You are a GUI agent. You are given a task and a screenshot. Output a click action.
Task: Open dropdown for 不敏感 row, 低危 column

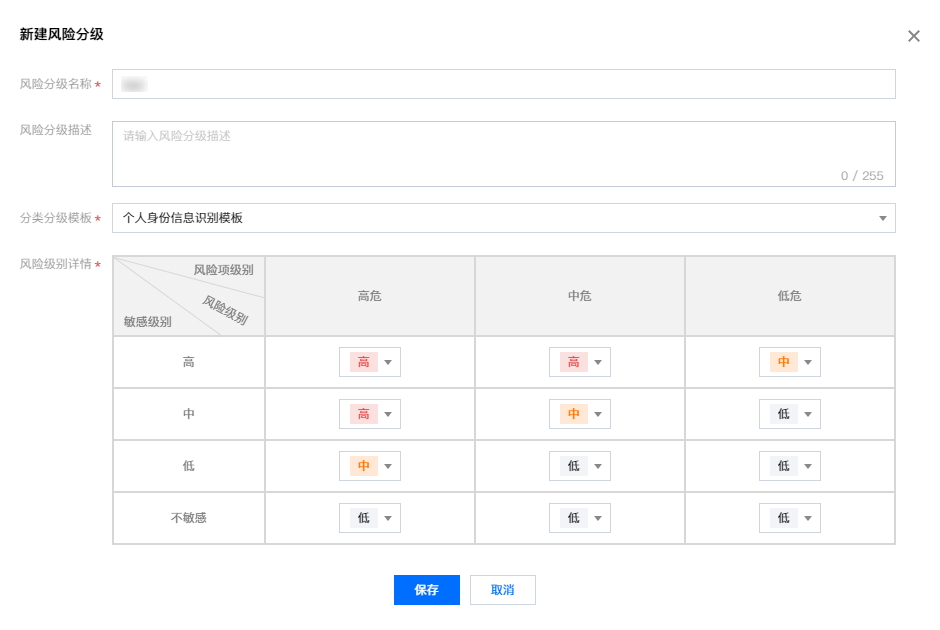(x=790, y=518)
